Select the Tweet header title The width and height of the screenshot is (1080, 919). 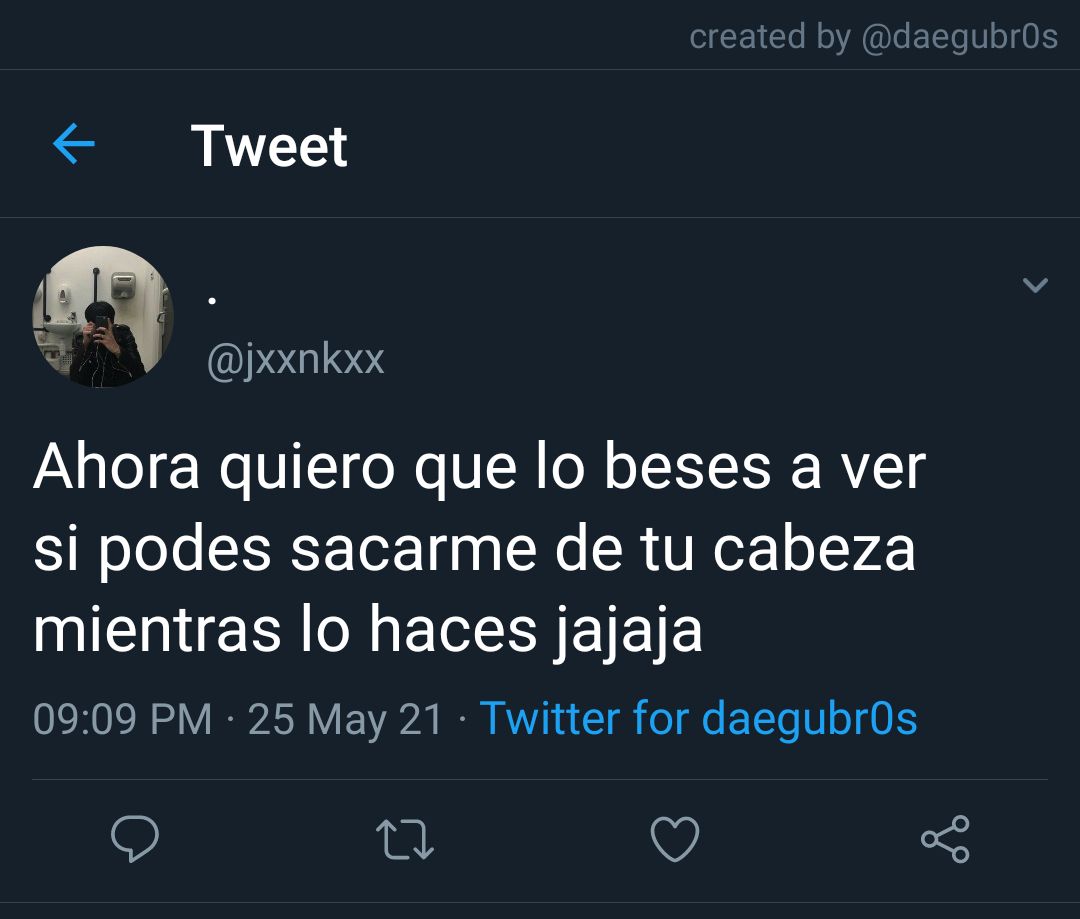click(x=269, y=145)
